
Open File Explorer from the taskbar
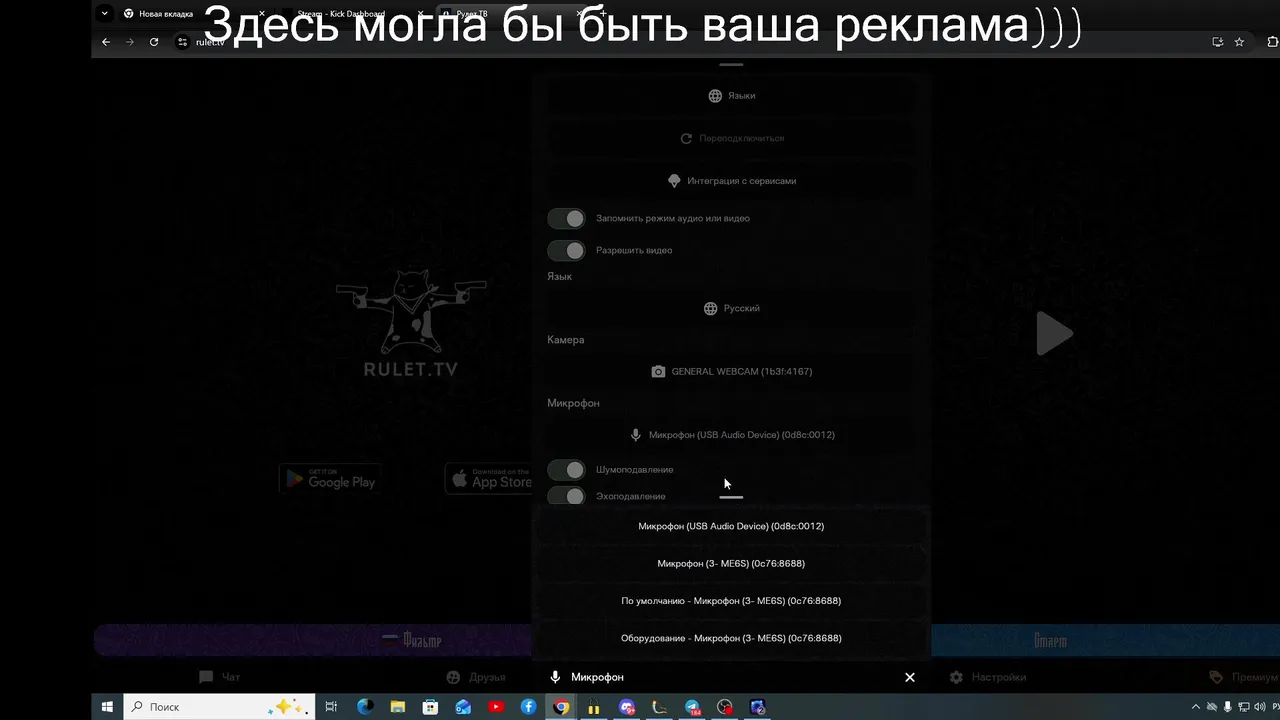coord(397,707)
